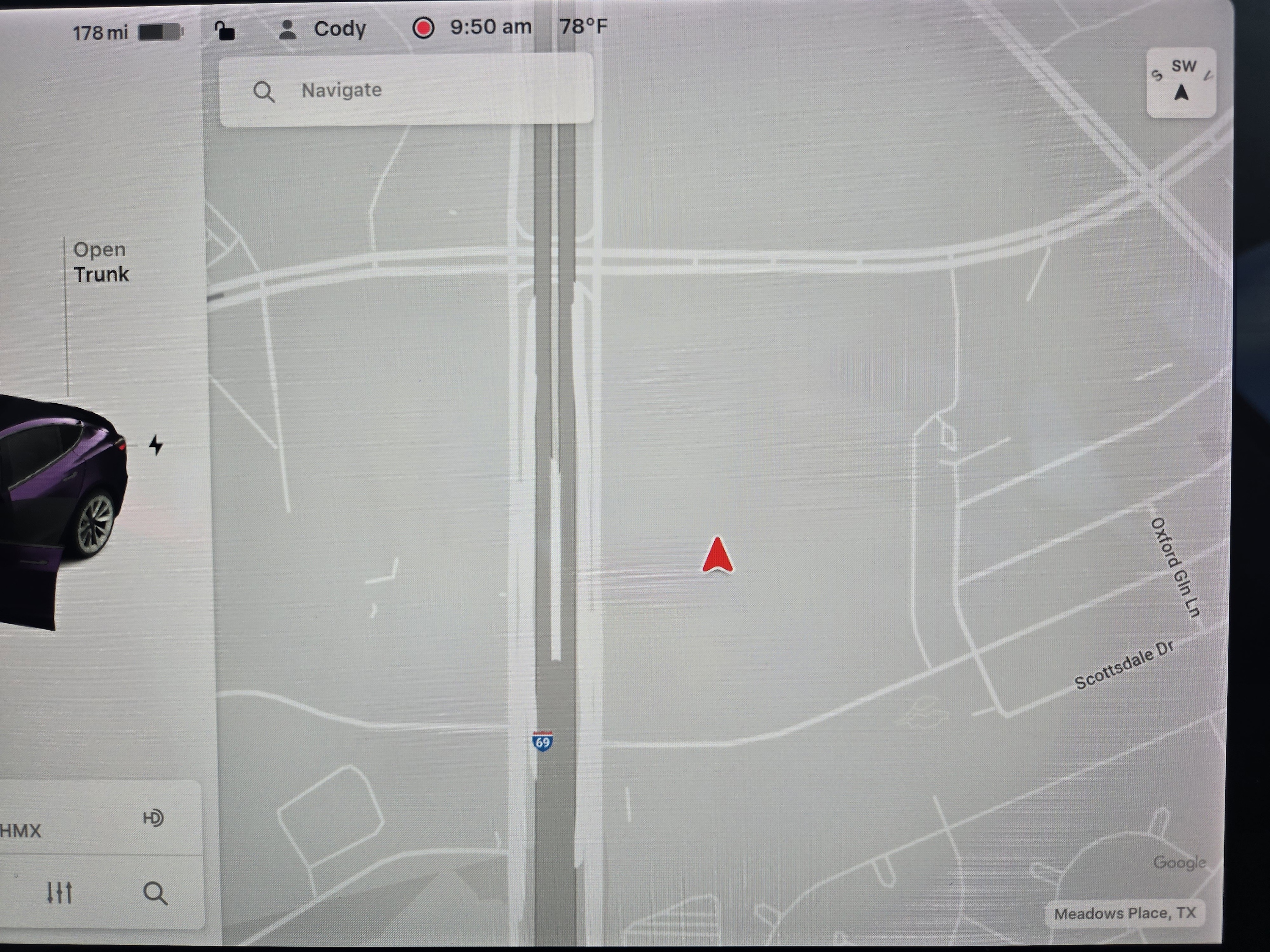
Task: Tap the SW compass orientation button
Action: click(1181, 83)
